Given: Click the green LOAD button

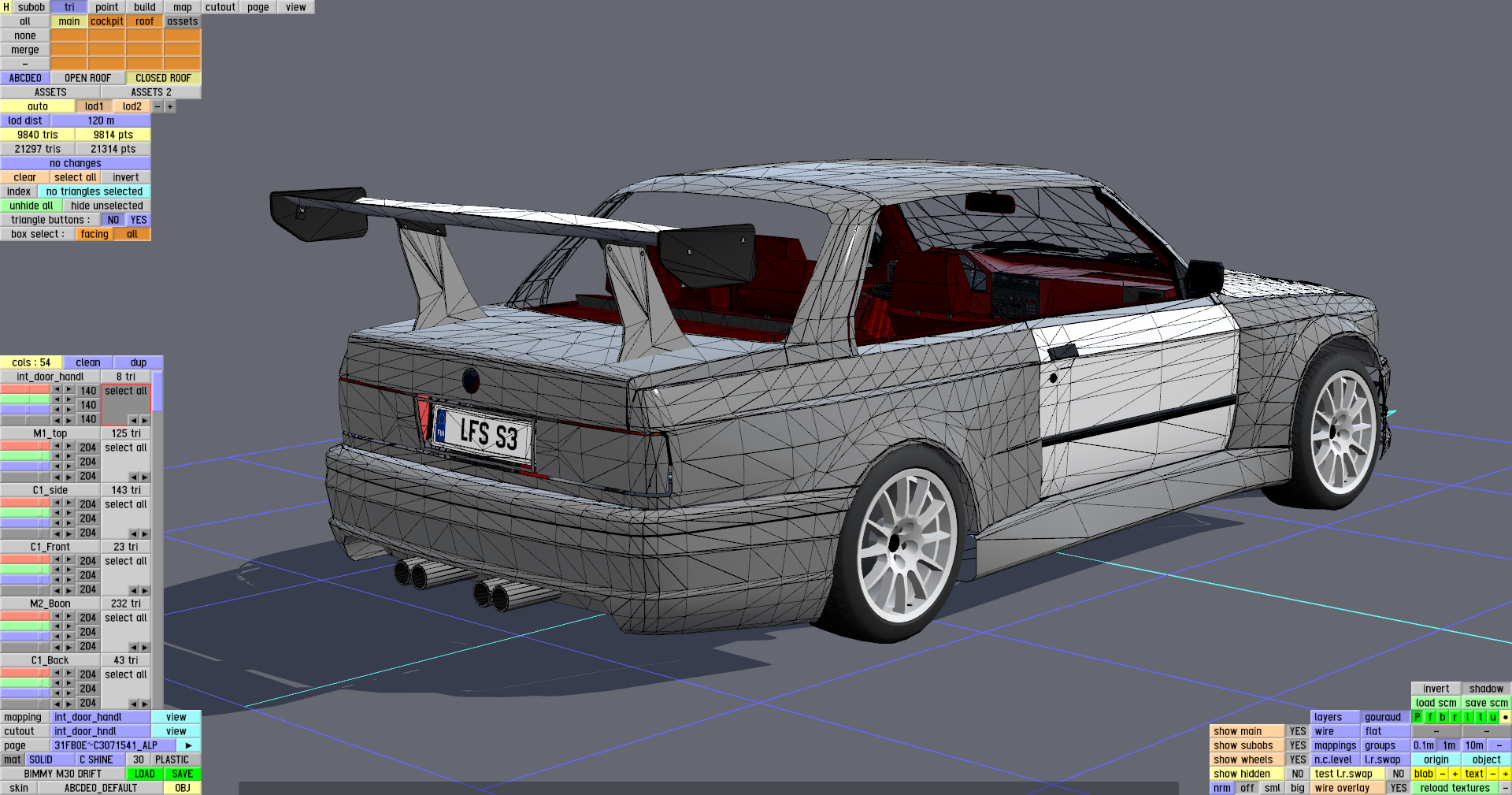Looking at the screenshot, I should tap(145, 774).
